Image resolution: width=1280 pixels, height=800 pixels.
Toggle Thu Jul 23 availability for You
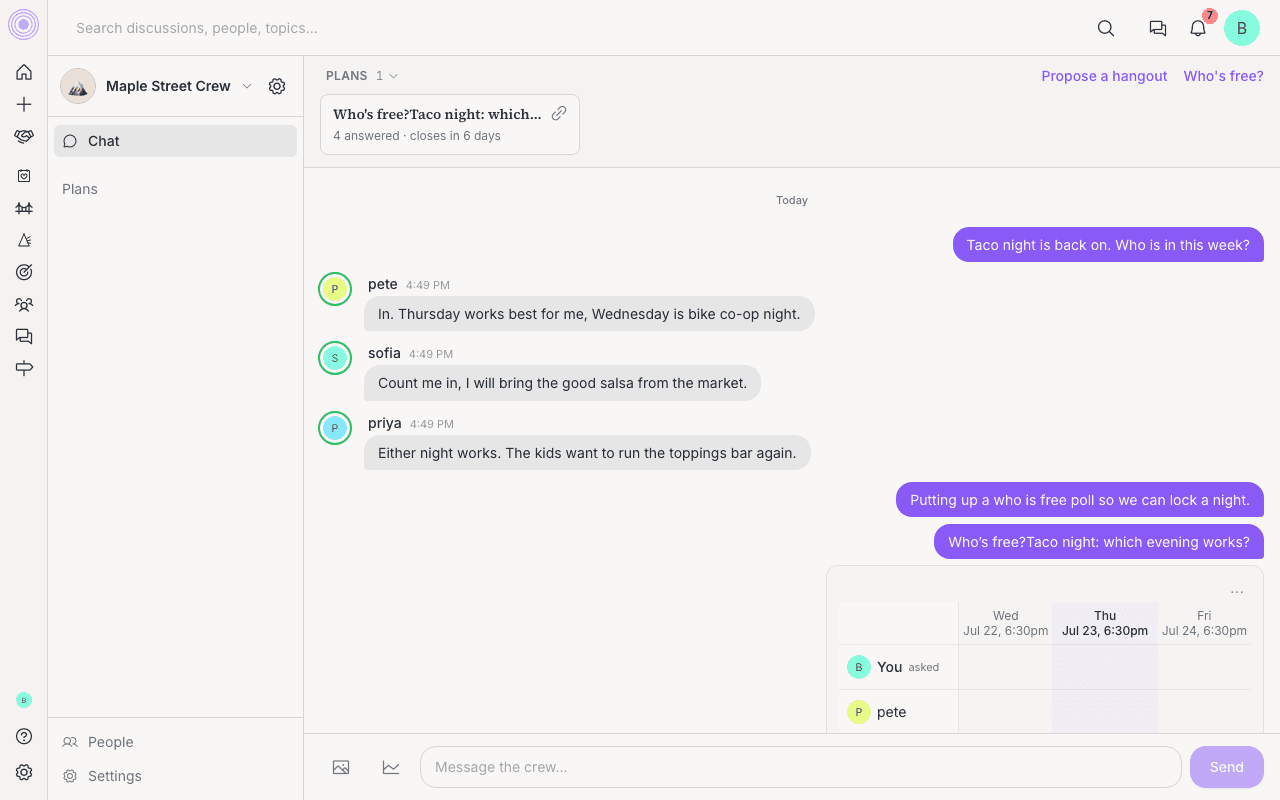tap(1105, 667)
